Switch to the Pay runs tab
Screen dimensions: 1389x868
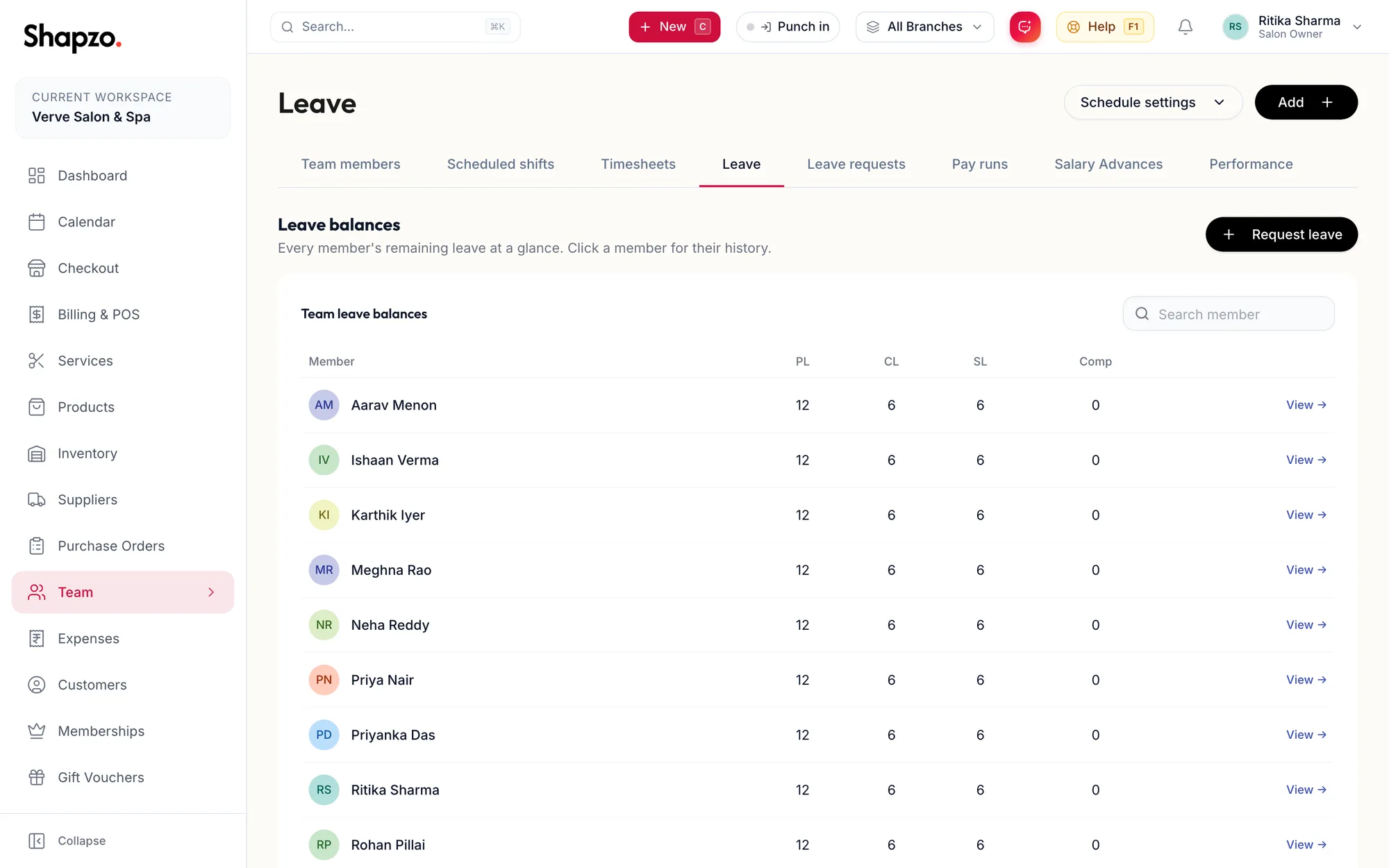pyautogui.click(x=980, y=164)
